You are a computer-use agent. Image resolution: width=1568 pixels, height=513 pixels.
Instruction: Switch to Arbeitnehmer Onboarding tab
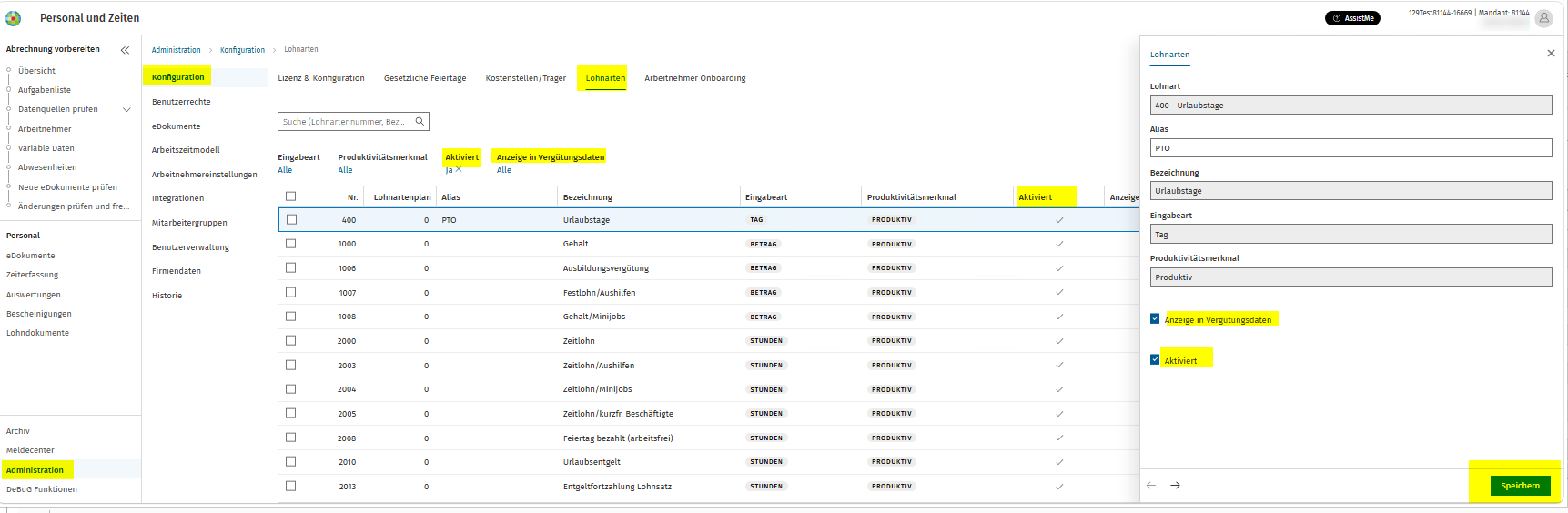click(x=695, y=78)
